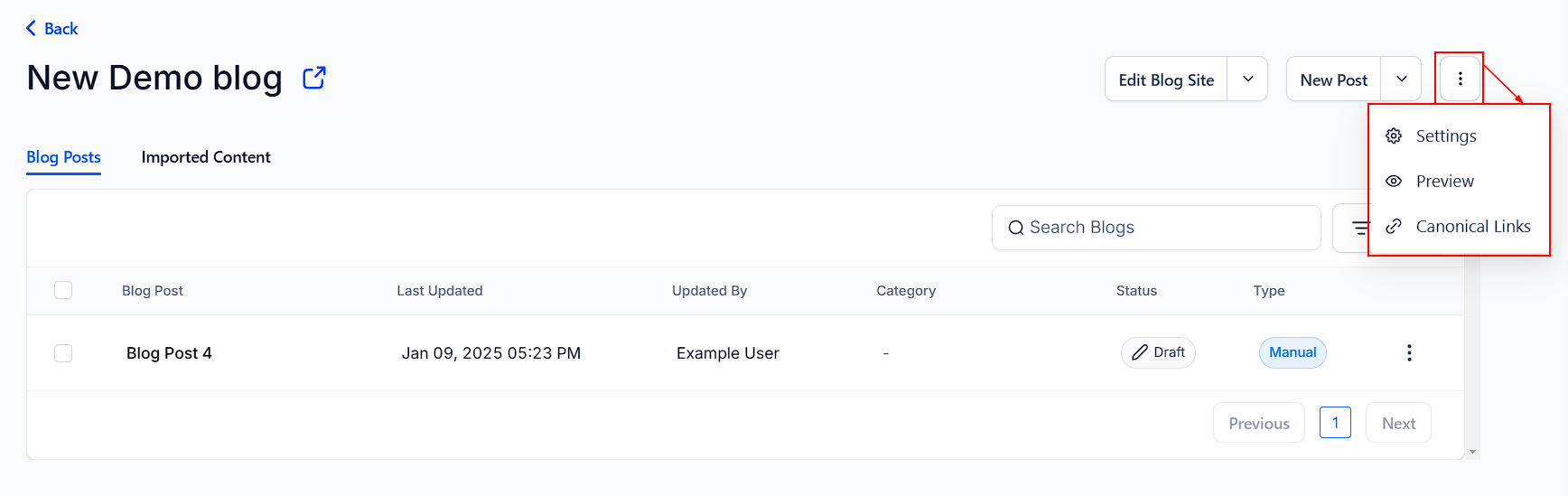Click the filter icon beside the search box
Image resolution: width=1568 pixels, height=496 pixels.
pyautogui.click(x=1360, y=228)
